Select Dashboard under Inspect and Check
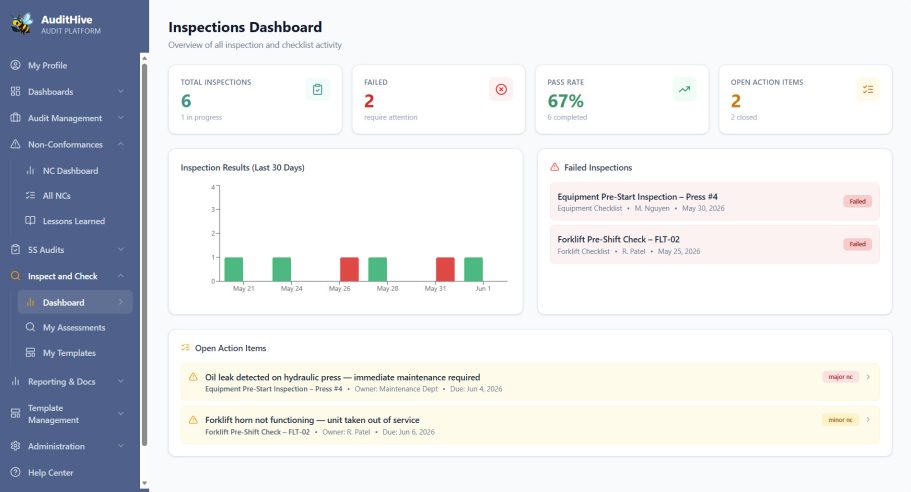The height and width of the screenshot is (492, 911). tap(75, 302)
